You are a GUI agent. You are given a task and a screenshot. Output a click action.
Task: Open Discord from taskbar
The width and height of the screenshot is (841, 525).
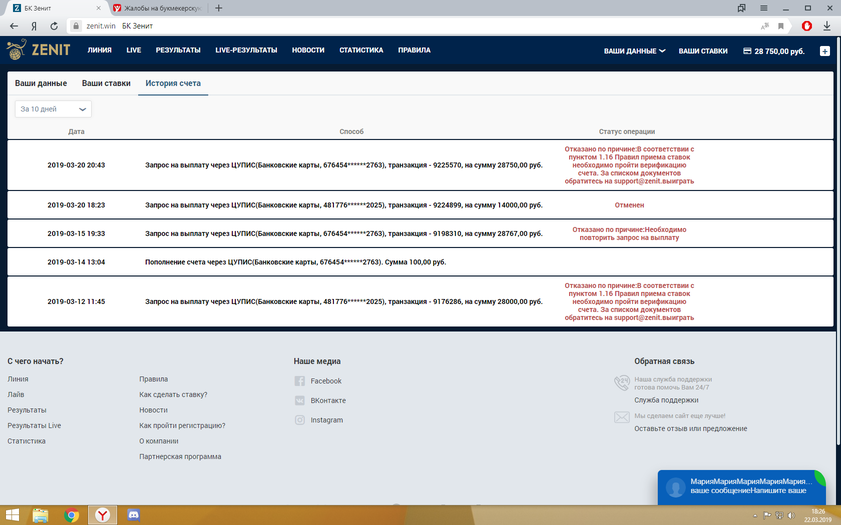(x=134, y=515)
